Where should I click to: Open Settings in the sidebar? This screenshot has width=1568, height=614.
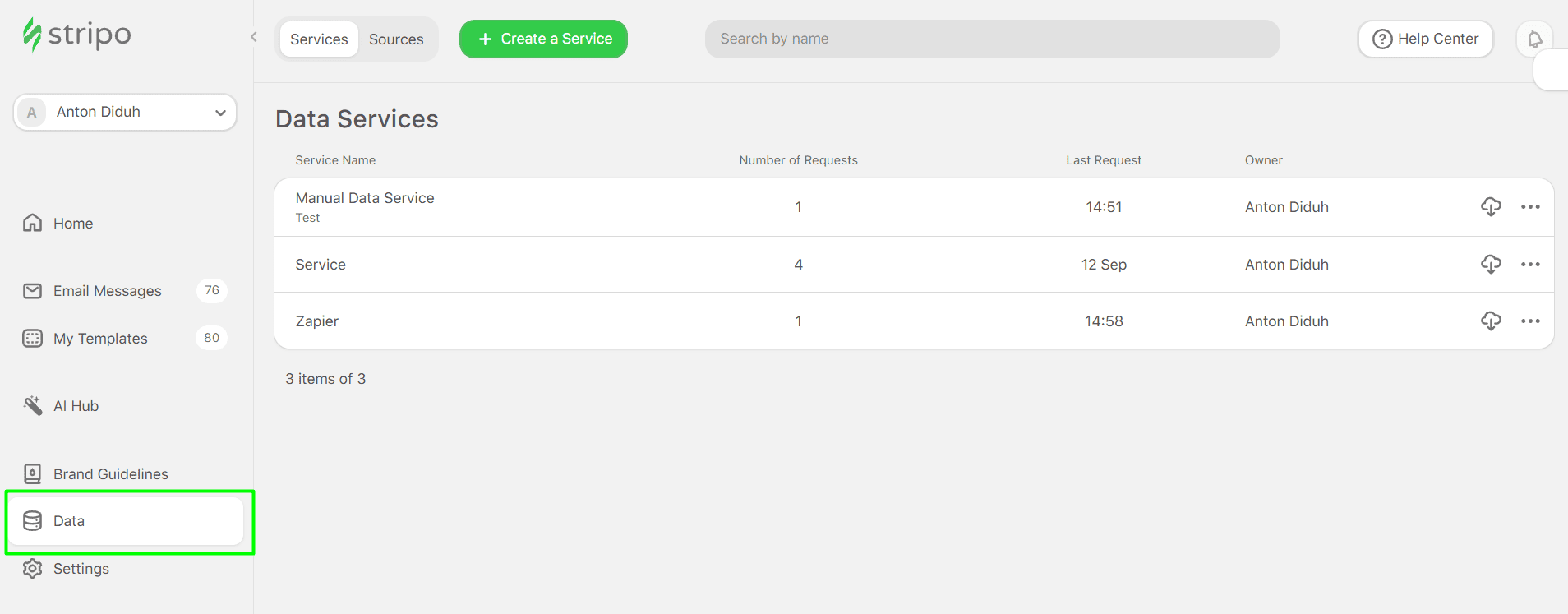[81, 569]
